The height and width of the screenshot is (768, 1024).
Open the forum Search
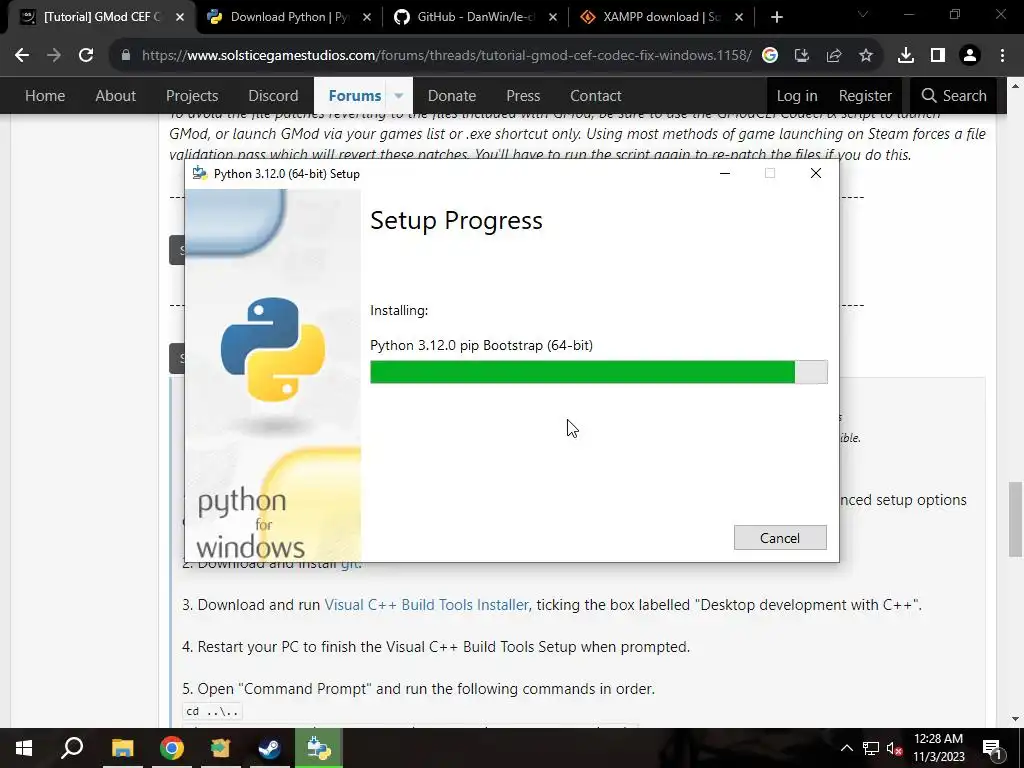click(x=953, y=95)
